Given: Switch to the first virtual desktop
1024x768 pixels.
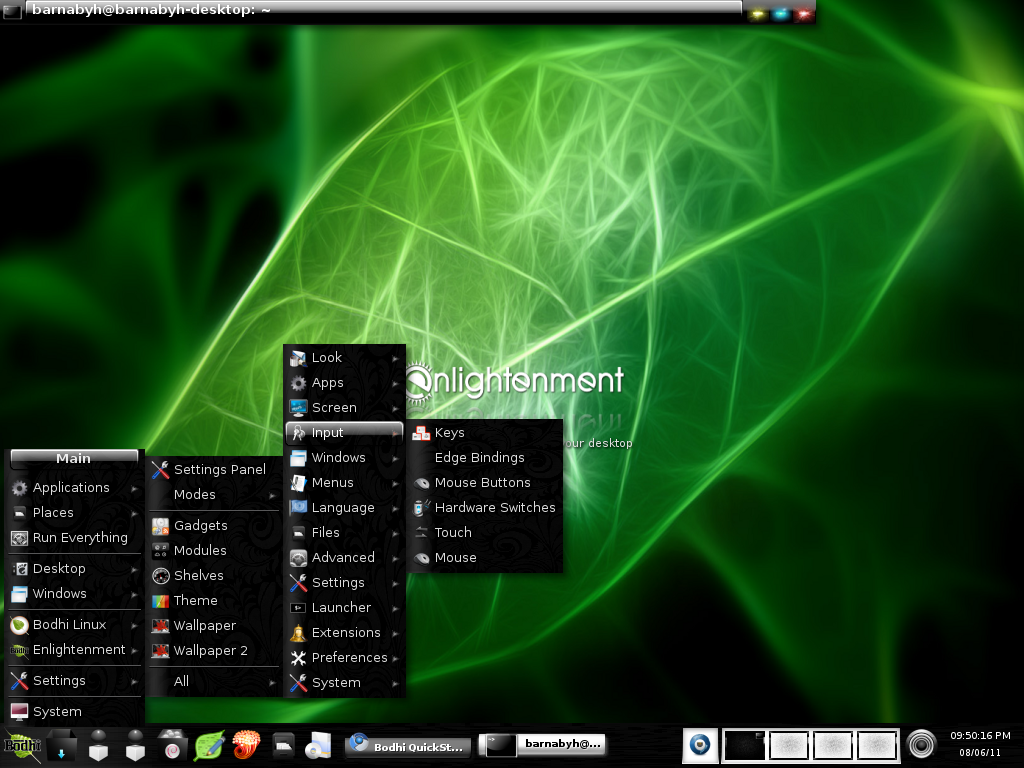Looking at the screenshot, I should click(x=744, y=745).
